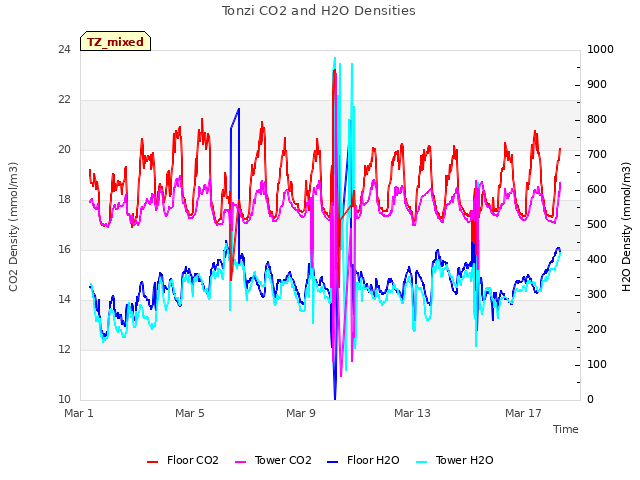Click the blue Floor H2O minimum at zero near Mar 10

(335, 397)
